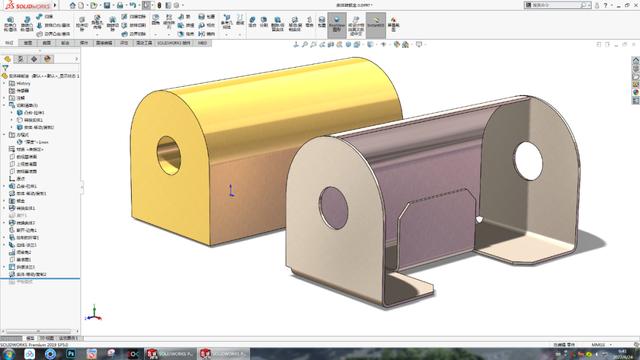Select the Origin item in feature tree
Image resolution: width=640 pixels, height=360 pixels.
[18, 179]
